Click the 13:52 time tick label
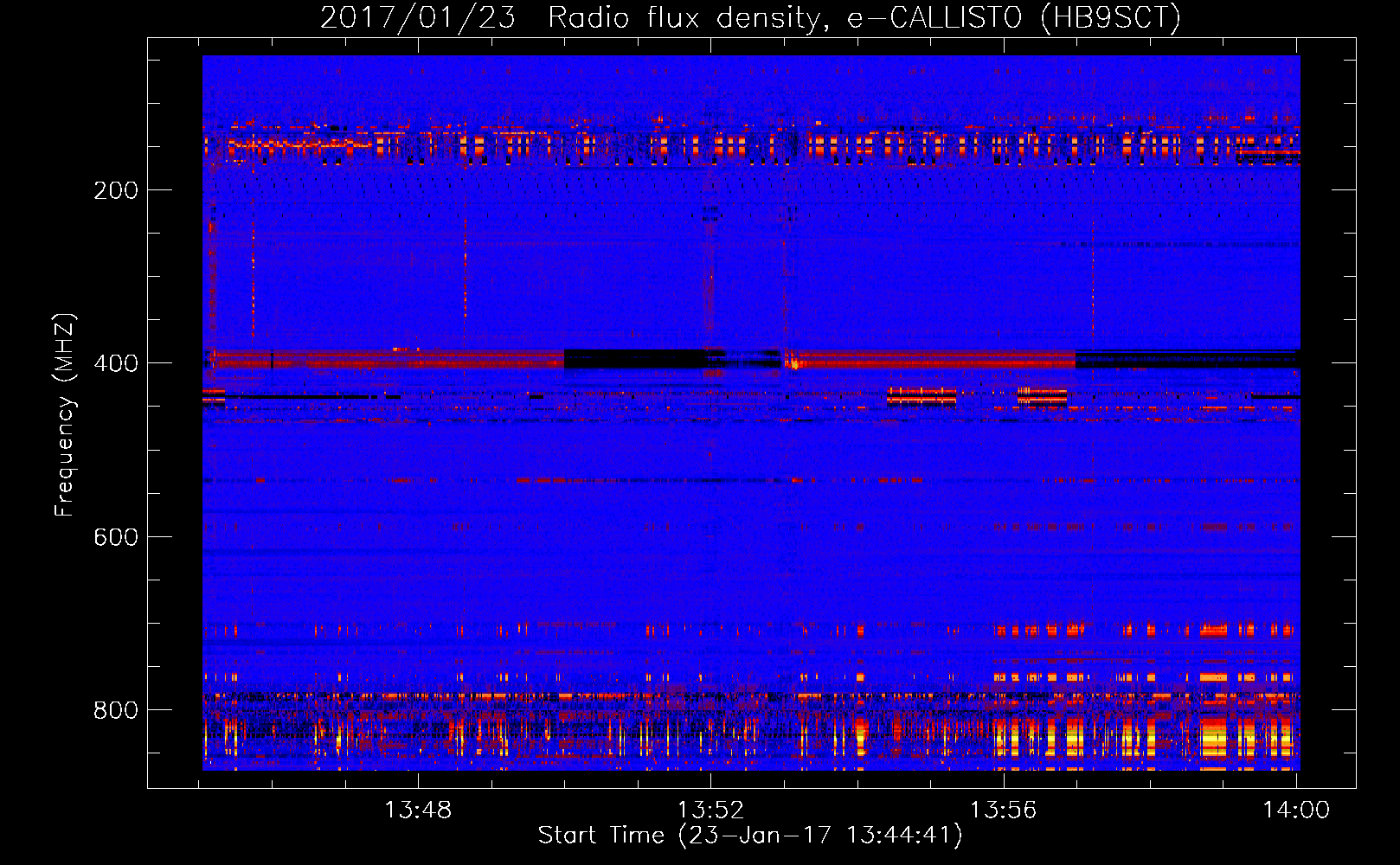This screenshot has width=1400, height=865. pos(710,811)
